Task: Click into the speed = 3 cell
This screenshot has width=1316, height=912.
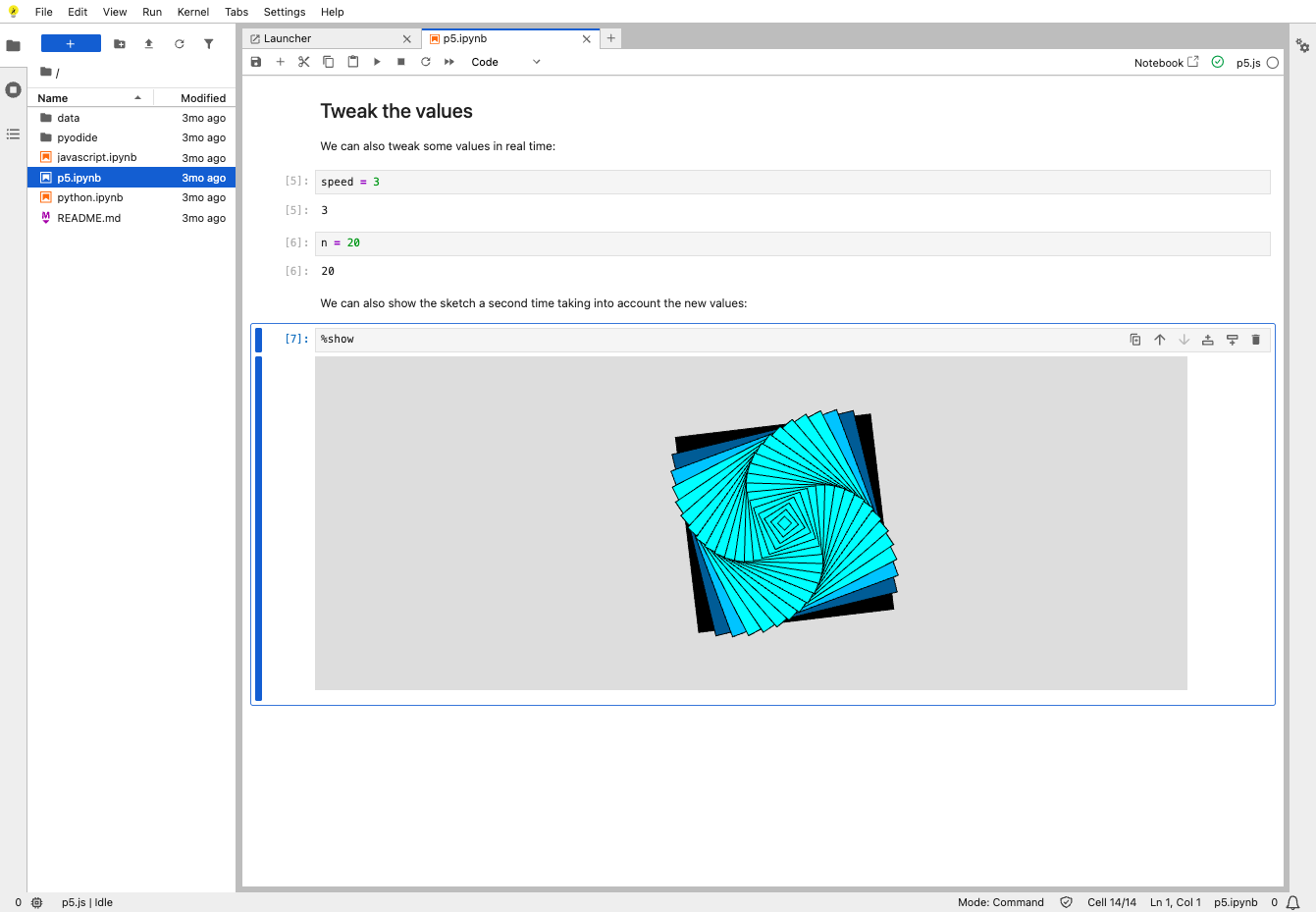Action: [x=792, y=182]
